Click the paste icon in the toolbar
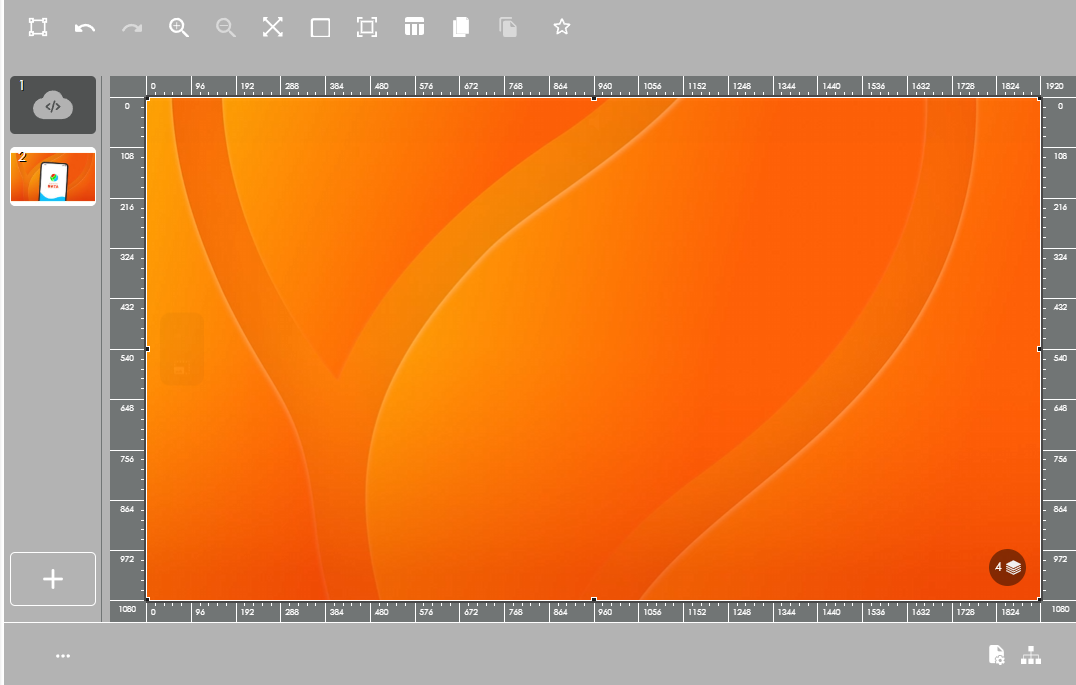Viewport: 1076px width, 685px height. point(508,27)
